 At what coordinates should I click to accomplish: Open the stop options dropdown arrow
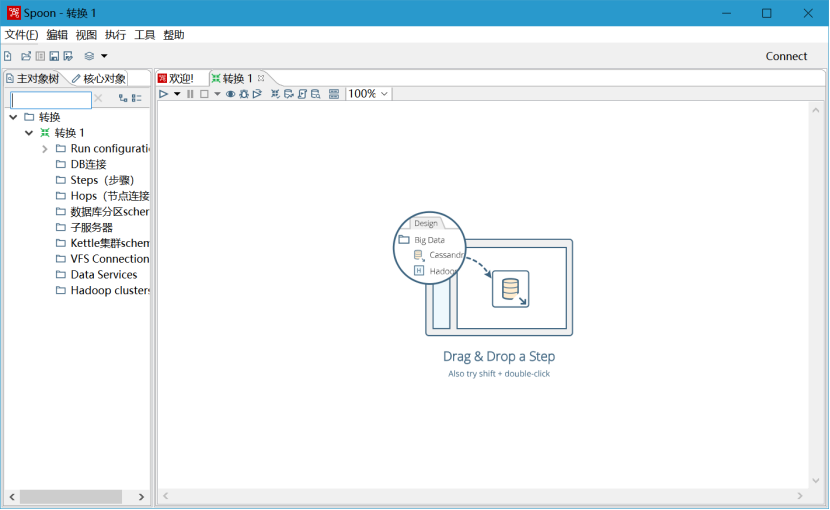[217, 94]
